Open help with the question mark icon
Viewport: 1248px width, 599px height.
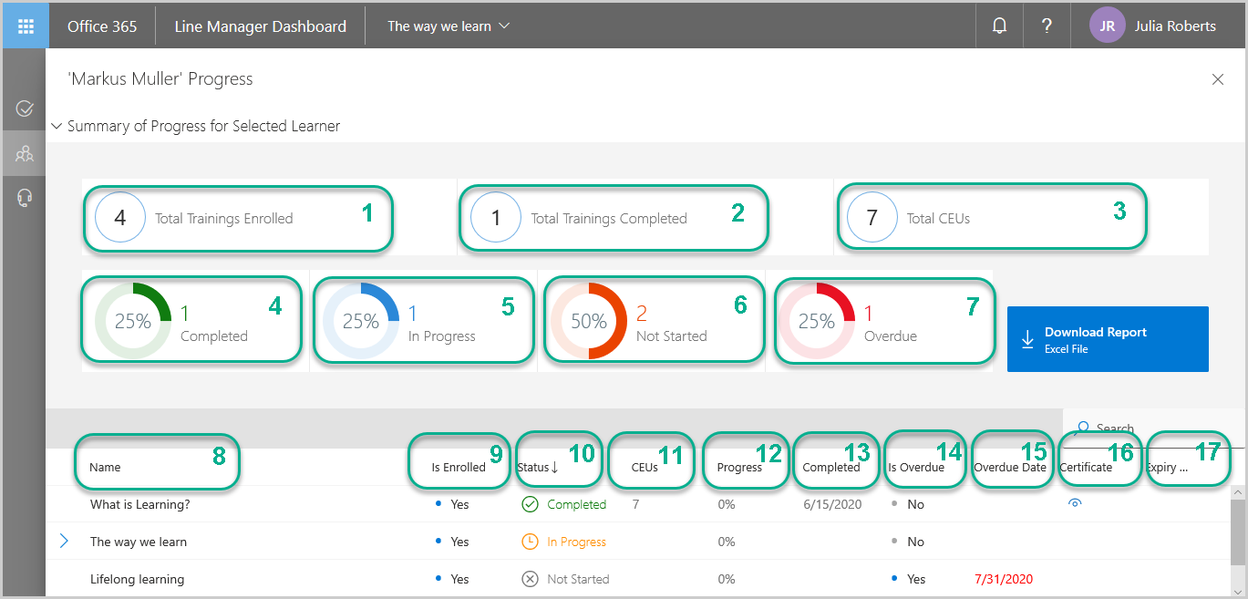coord(1046,25)
